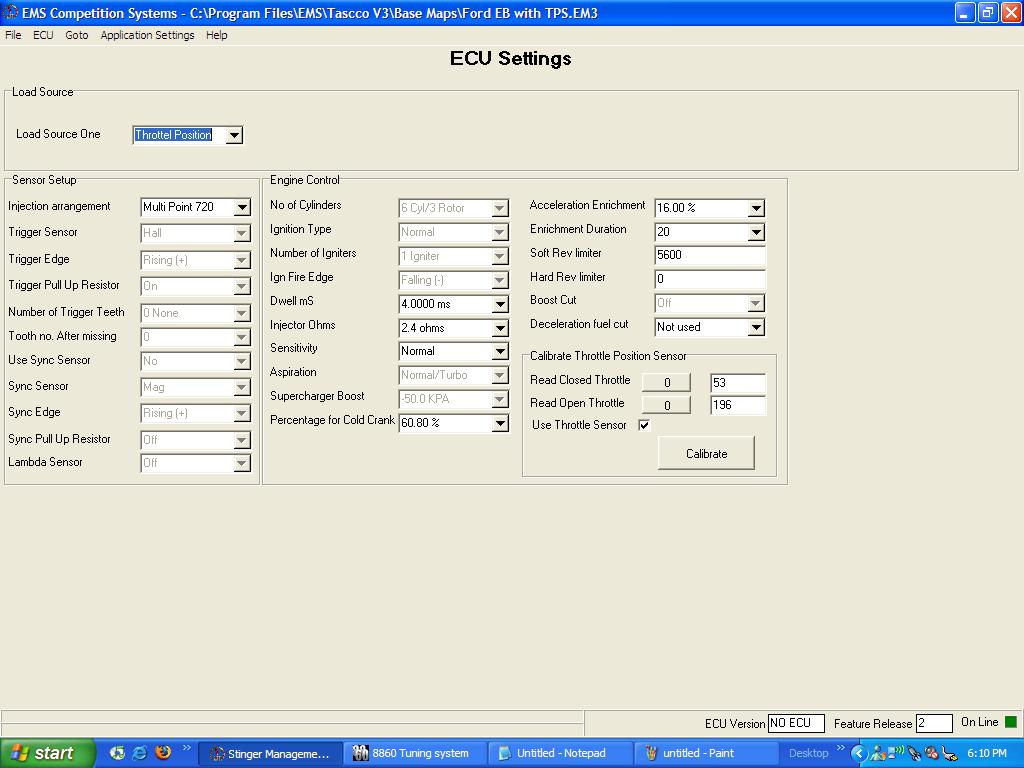Viewport: 1024px width, 768px height.
Task: Expand hidden system tray icons arrow
Action: click(858, 753)
